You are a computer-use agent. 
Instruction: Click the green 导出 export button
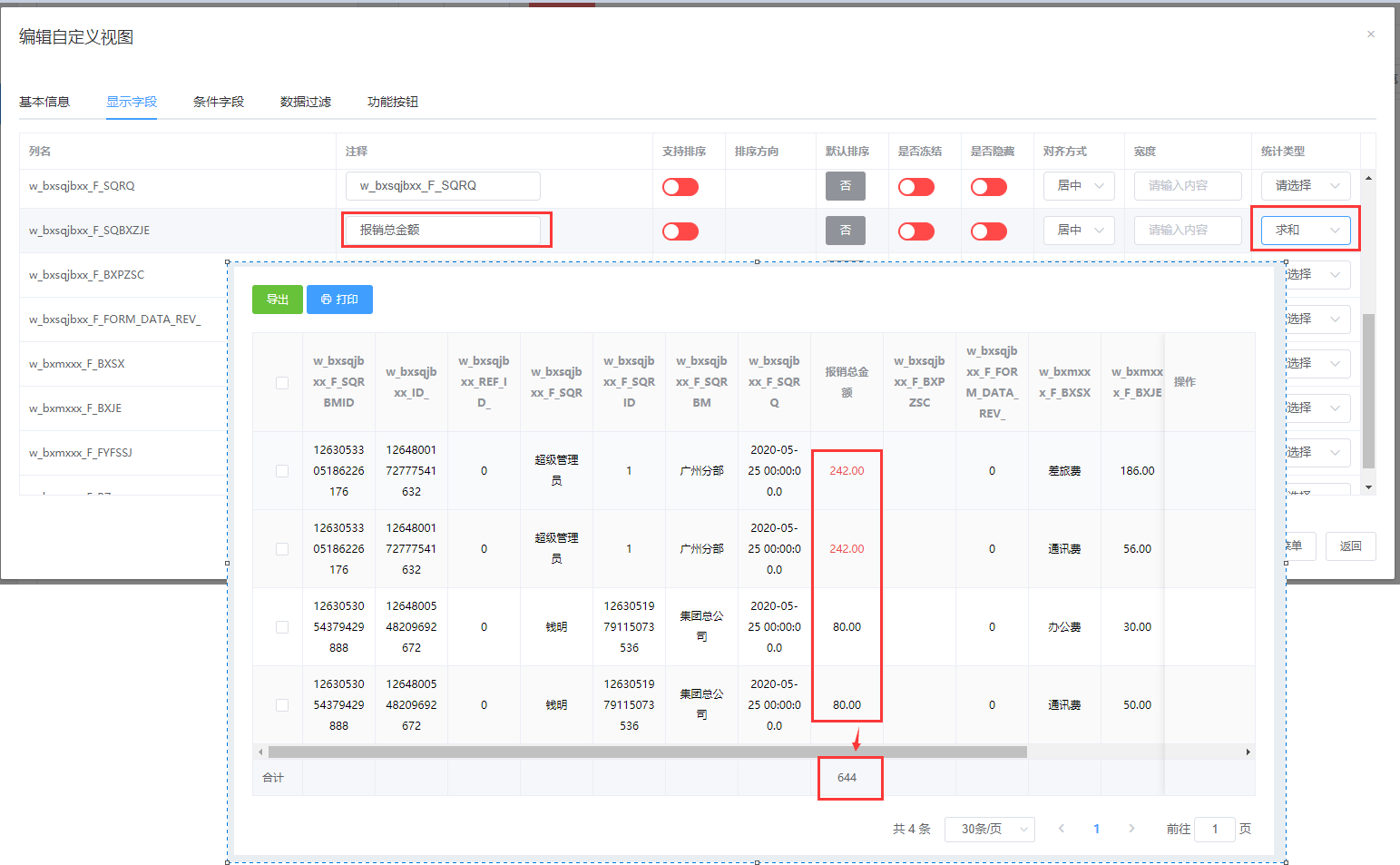point(277,300)
